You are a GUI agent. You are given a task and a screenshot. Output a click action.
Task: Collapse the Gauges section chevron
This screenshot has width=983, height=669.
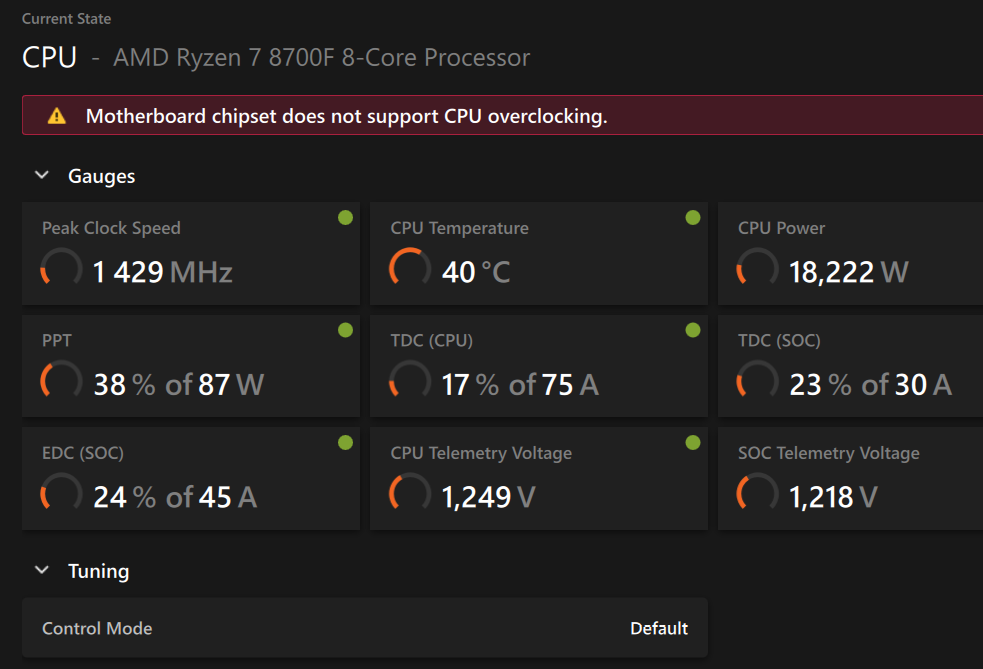tap(42, 175)
